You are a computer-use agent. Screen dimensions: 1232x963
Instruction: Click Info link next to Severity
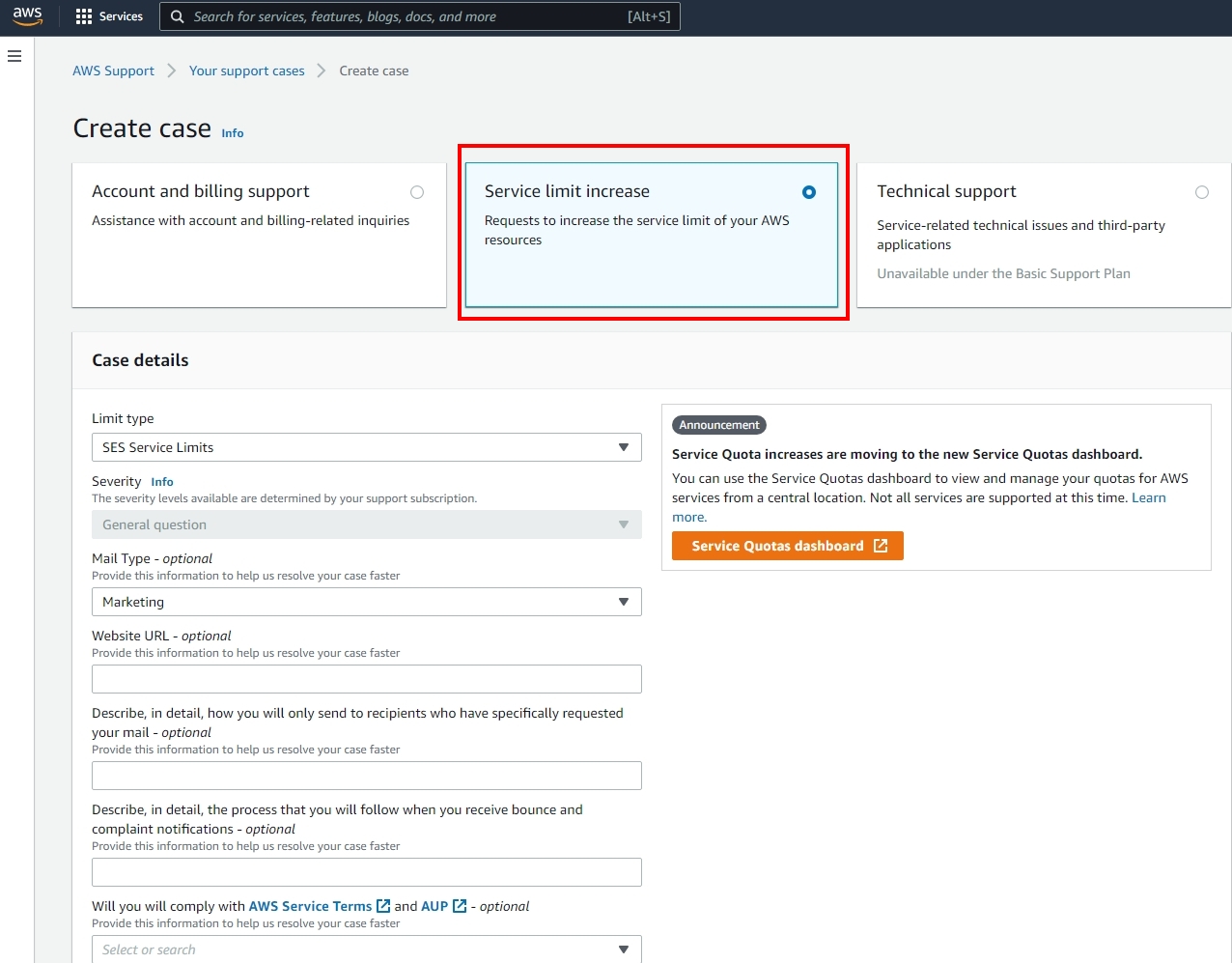(162, 481)
